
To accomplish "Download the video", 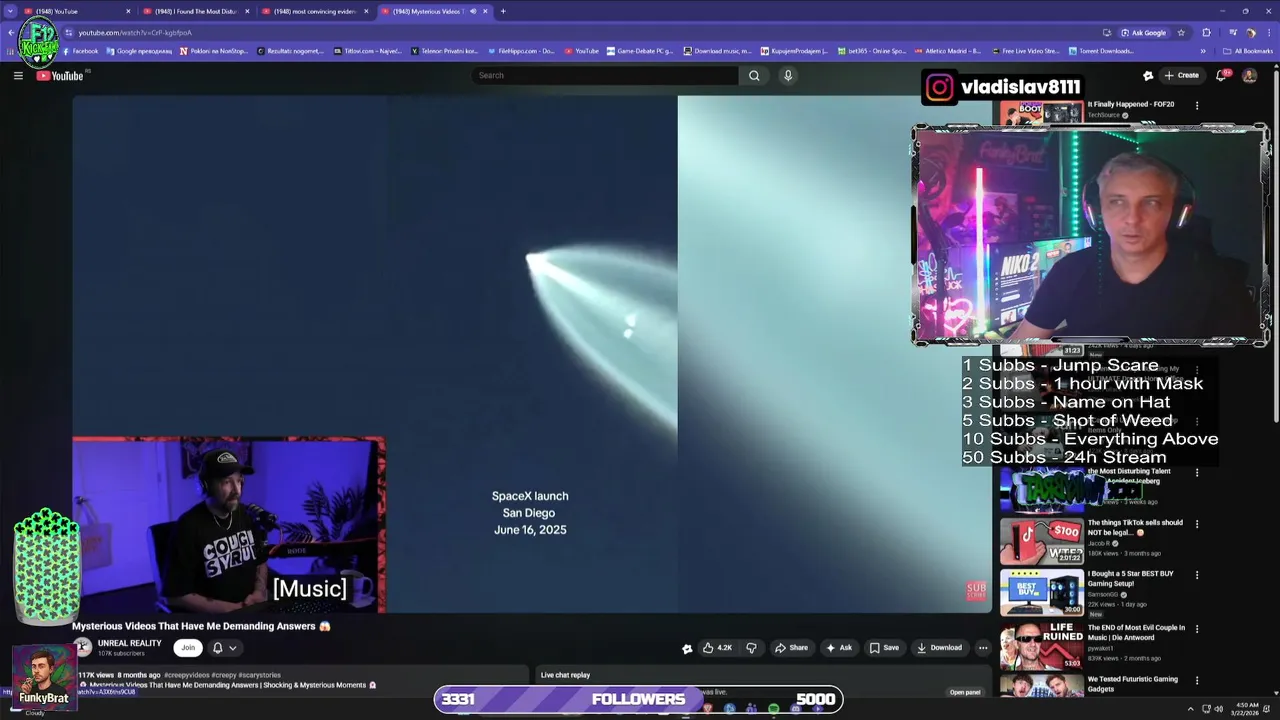I will coord(940,648).
